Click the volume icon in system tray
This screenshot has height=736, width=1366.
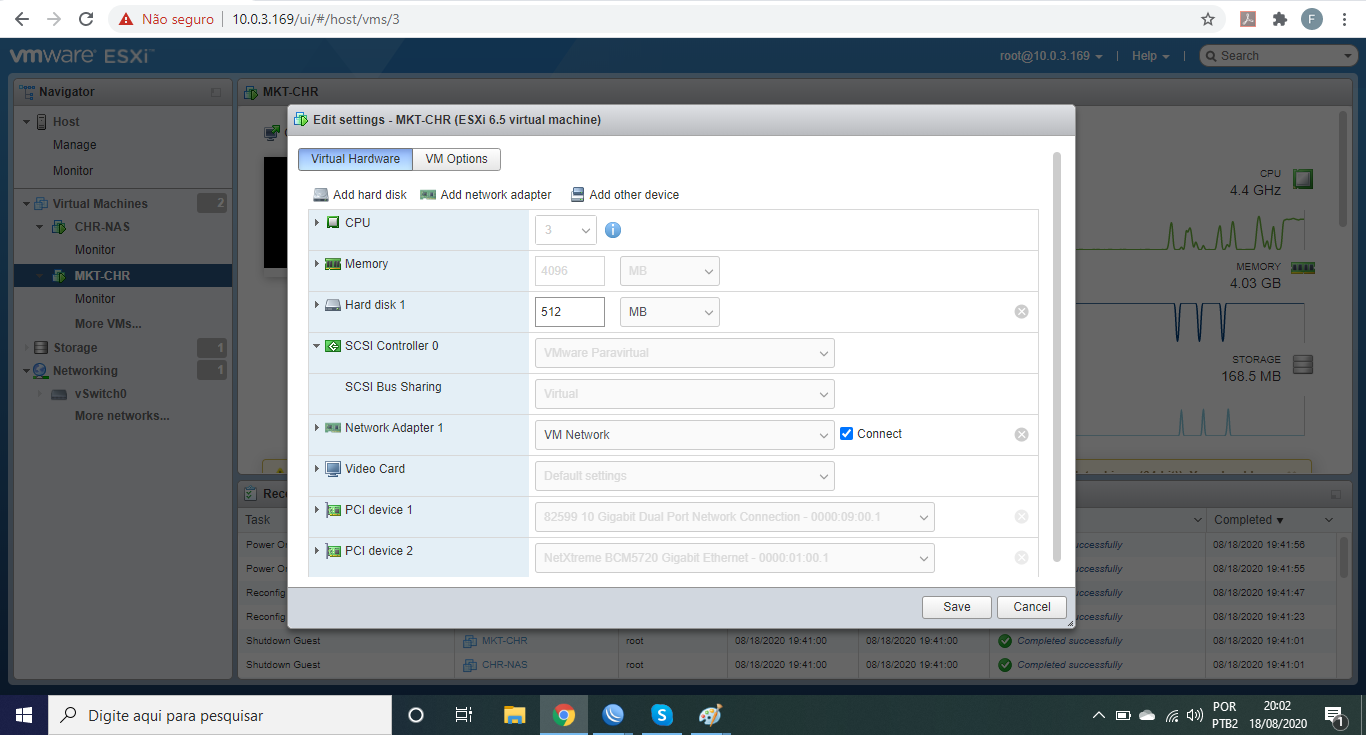click(x=1194, y=715)
